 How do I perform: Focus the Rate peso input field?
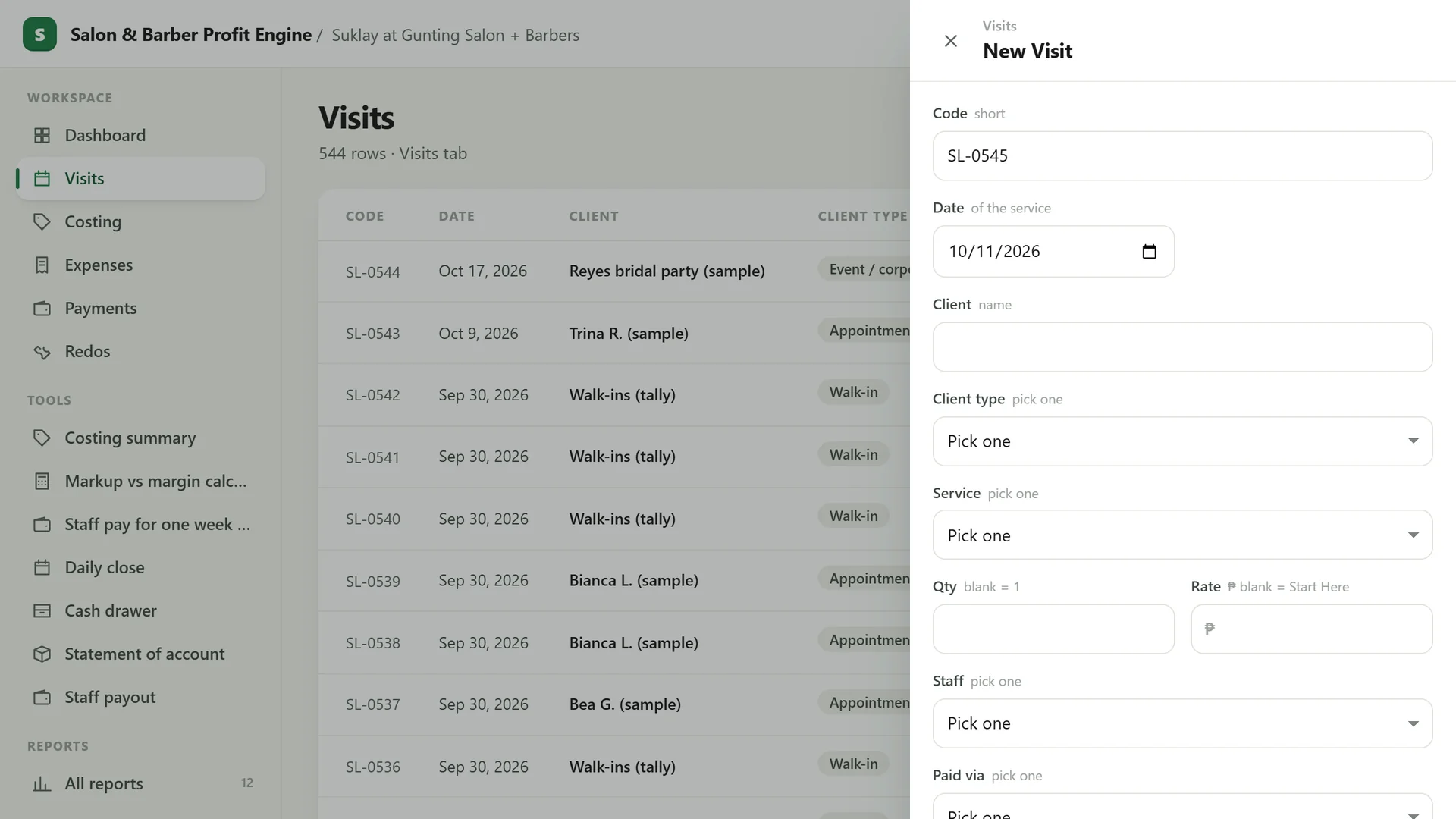click(x=1311, y=629)
